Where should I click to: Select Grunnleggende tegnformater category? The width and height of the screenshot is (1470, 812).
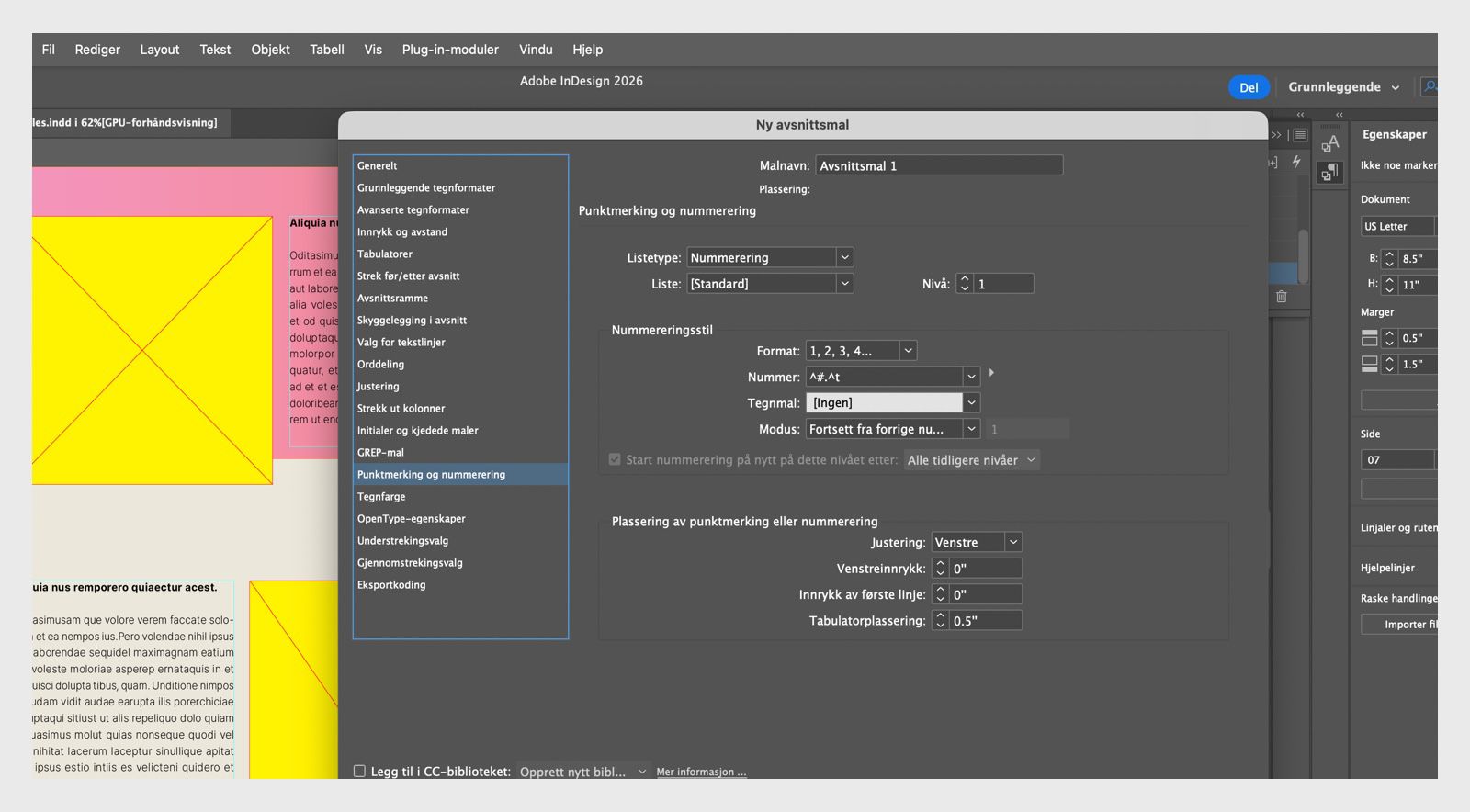(460, 187)
